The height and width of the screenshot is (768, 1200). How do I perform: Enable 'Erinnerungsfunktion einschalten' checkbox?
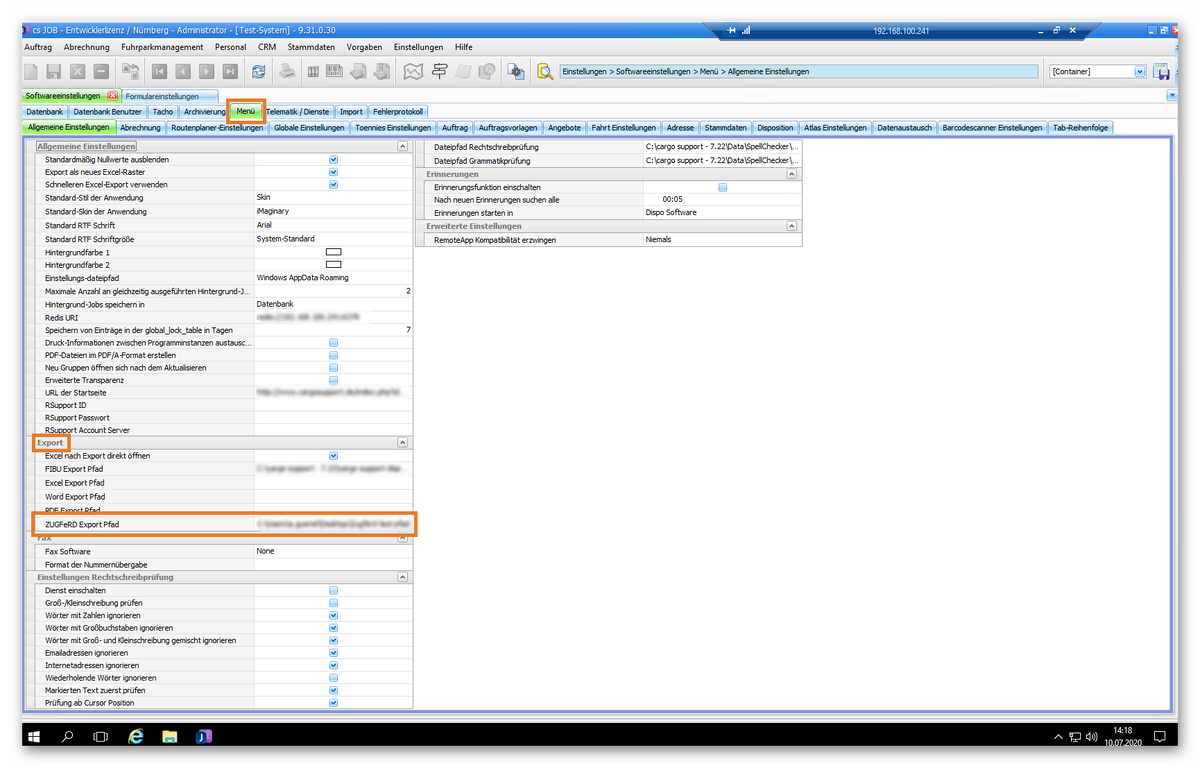[x=722, y=187]
